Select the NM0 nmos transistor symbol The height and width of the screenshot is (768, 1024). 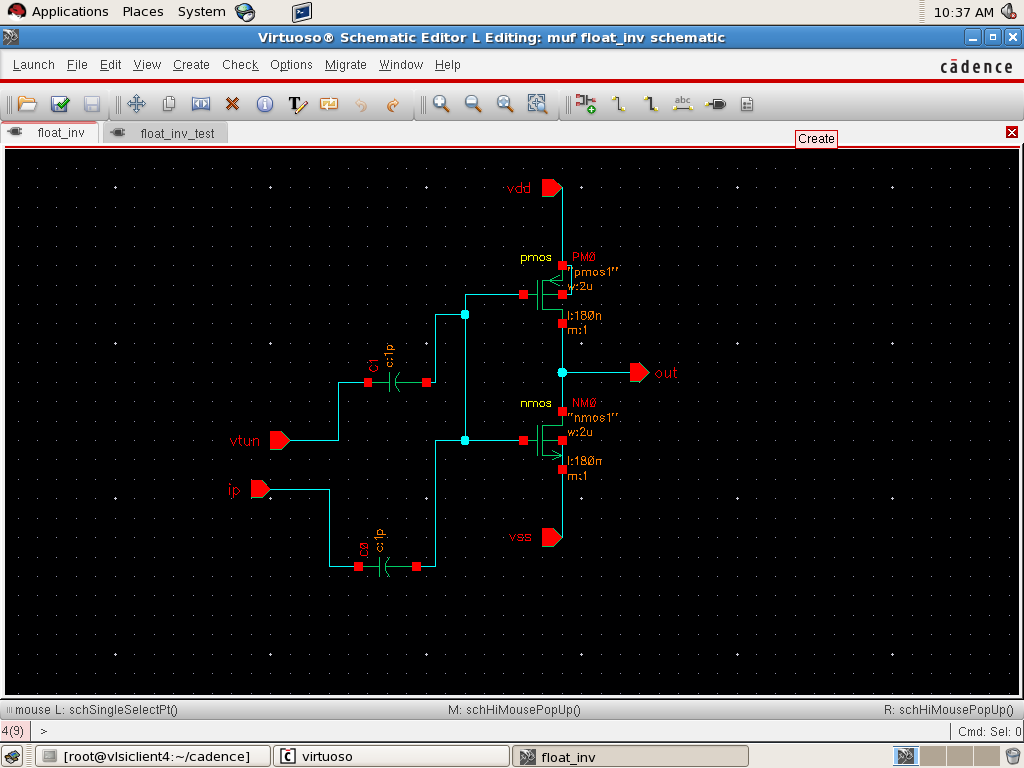(x=547, y=441)
